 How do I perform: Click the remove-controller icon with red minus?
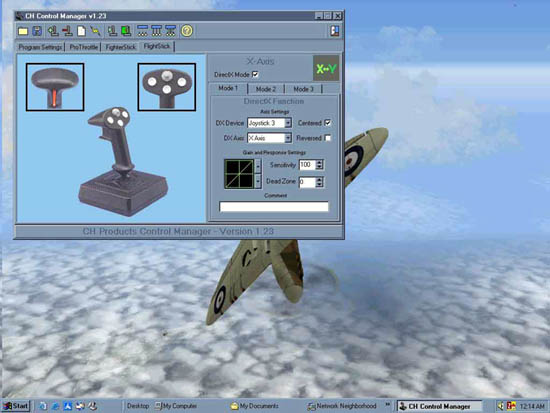(x=67, y=31)
